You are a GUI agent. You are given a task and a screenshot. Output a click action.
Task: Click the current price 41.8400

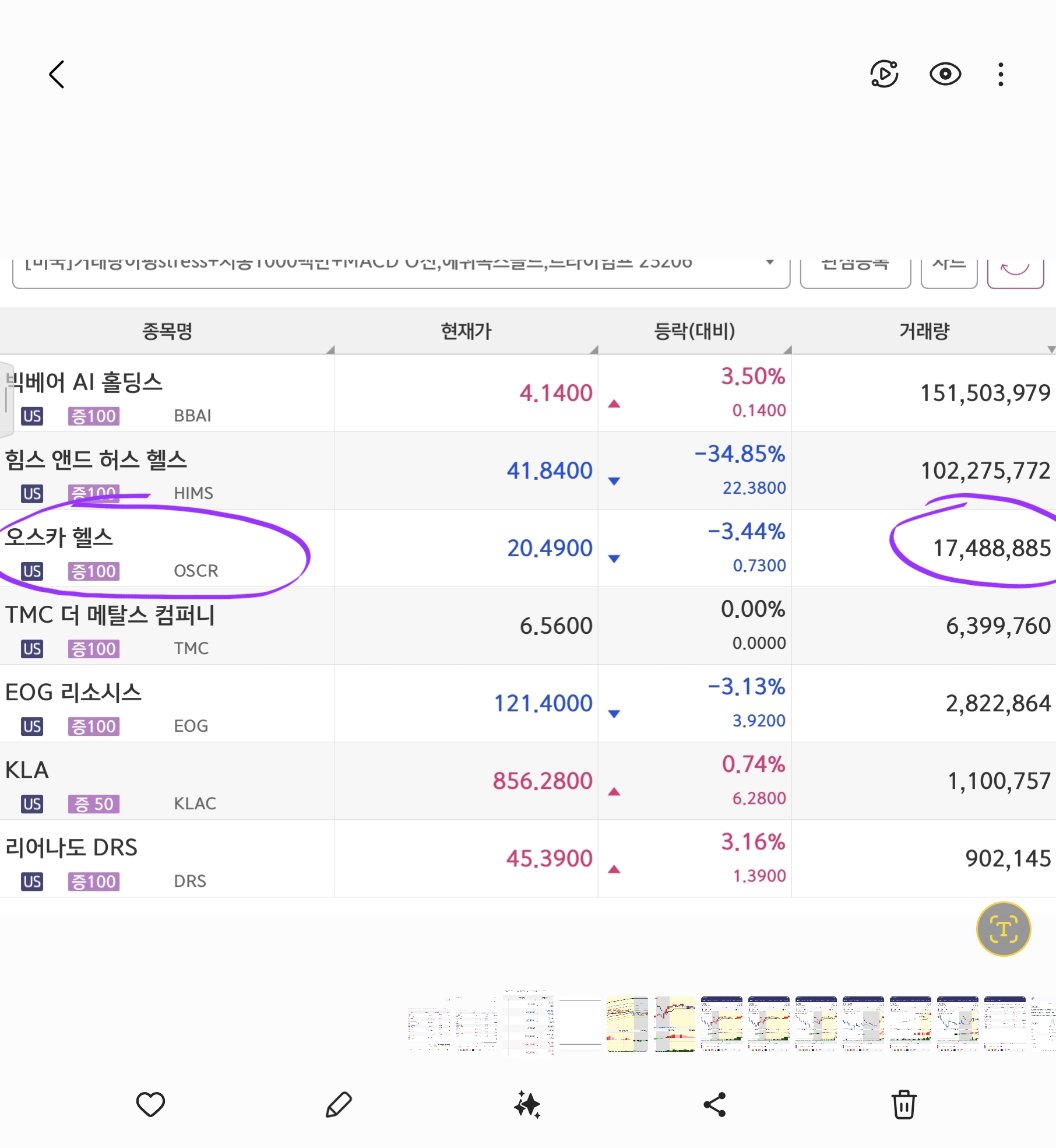click(x=550, y=471)
